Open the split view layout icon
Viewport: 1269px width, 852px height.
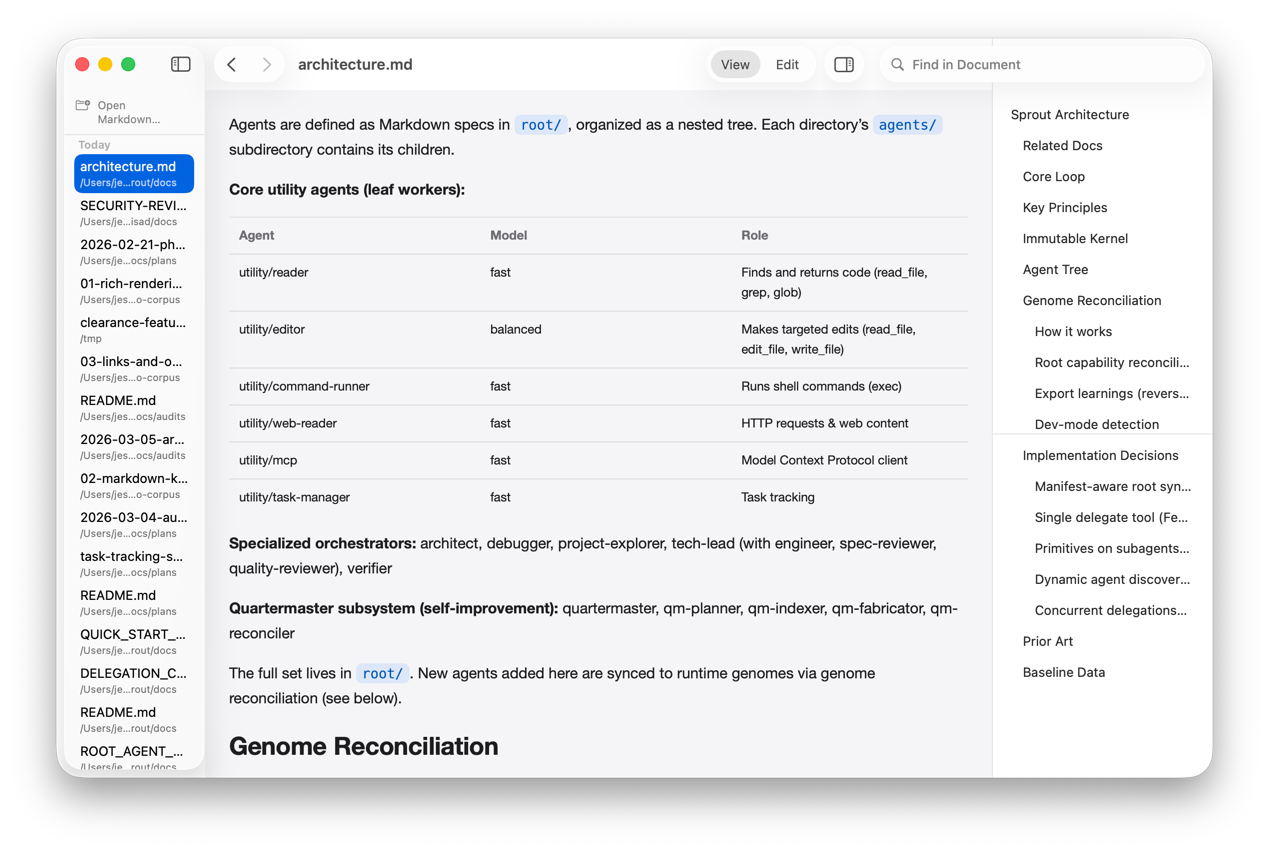844,63
